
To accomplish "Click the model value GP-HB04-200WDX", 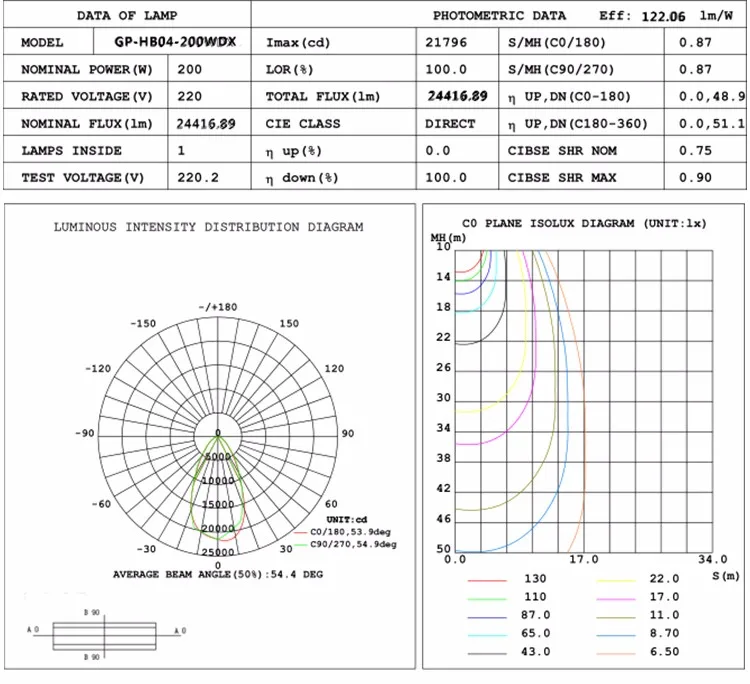I will point(175,42).
